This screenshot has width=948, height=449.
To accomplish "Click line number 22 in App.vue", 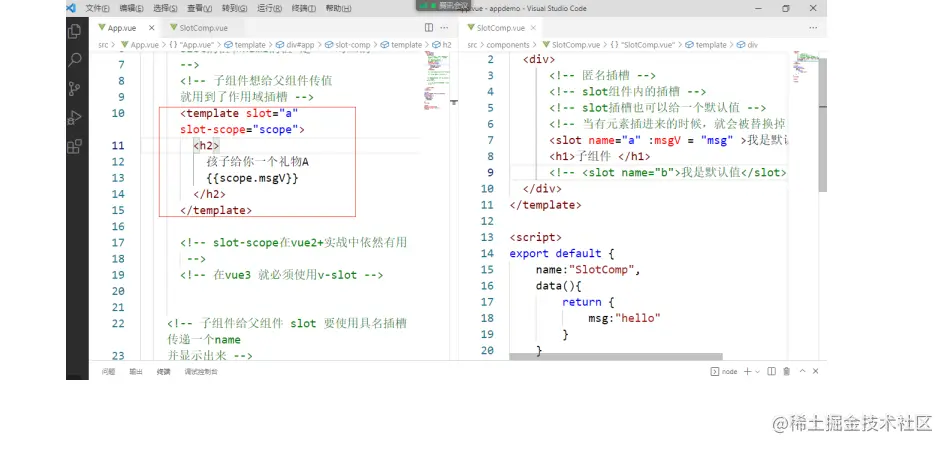I will coord(118,323).
